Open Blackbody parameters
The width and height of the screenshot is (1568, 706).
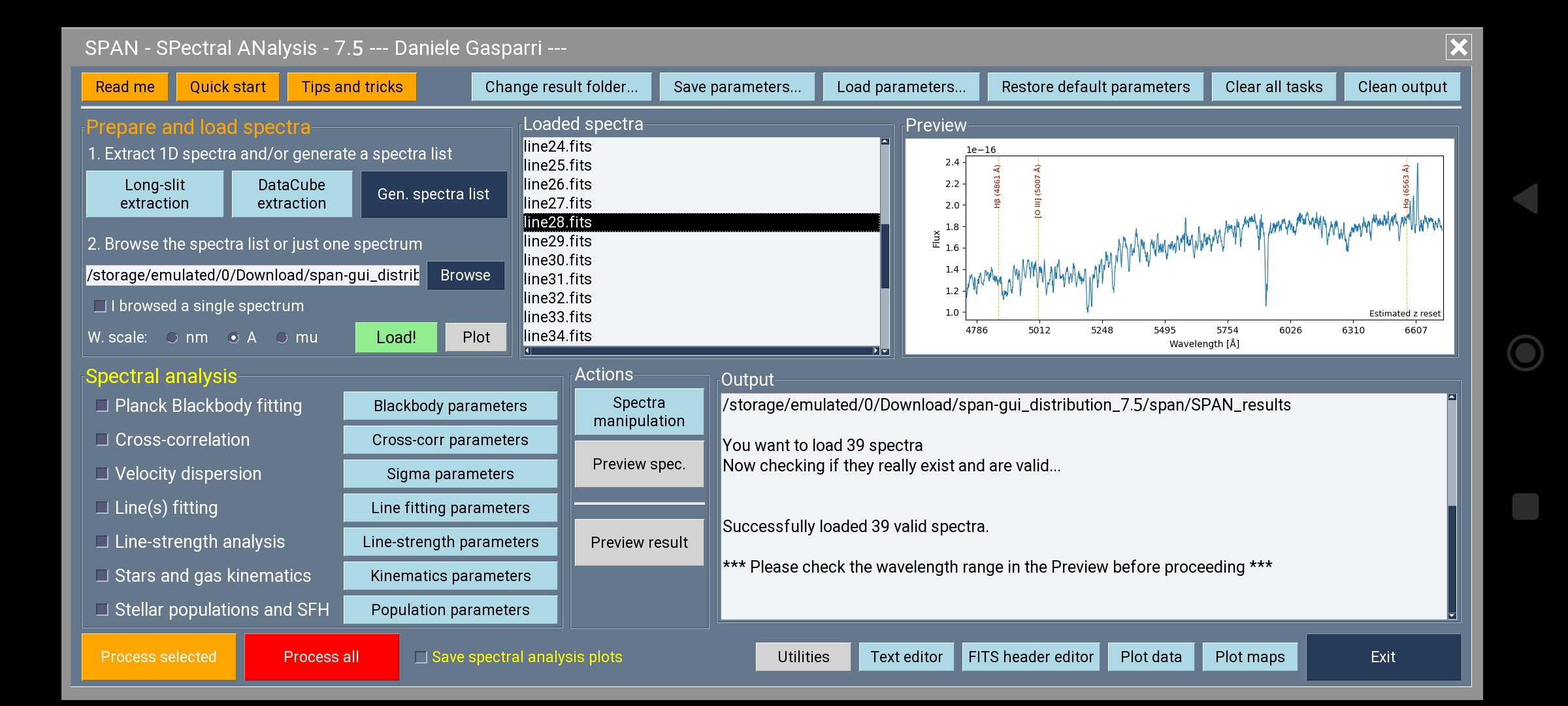point(450,406)
